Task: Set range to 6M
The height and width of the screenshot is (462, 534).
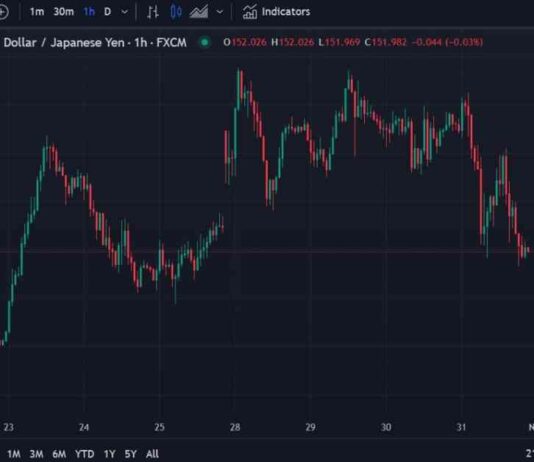Action: pyautogui.click(x=59, y=454)
